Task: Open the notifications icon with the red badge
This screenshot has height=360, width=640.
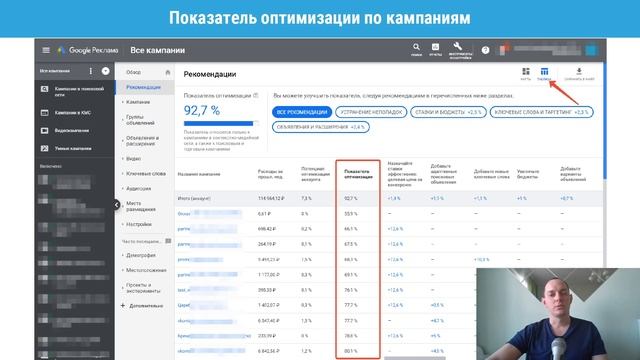Action: coord(504,49)
